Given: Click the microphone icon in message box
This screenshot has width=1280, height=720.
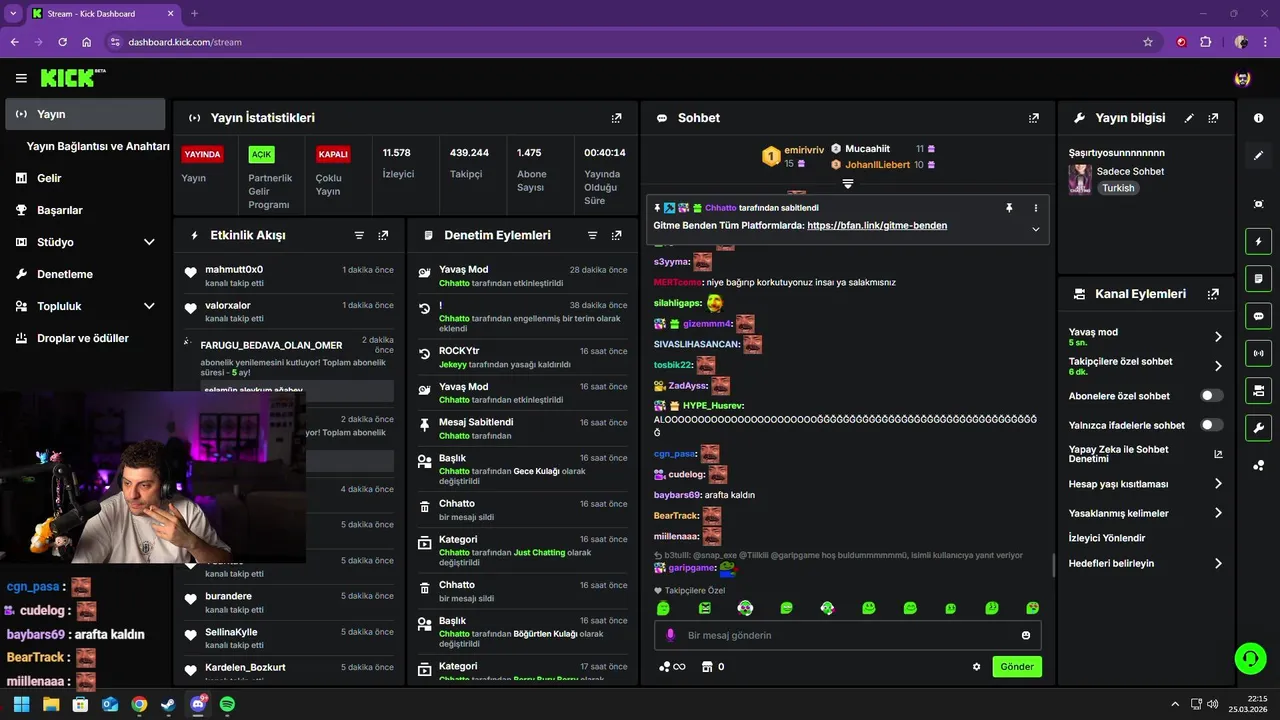Looking at the screenshot, I should pyautogui.click(x=670, y=635).
